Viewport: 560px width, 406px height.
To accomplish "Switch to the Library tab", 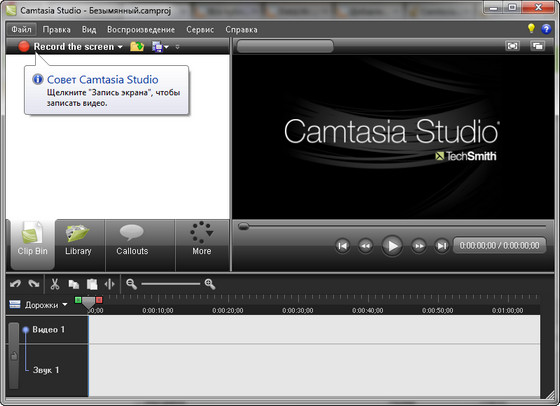I will (x=78, y=245).
